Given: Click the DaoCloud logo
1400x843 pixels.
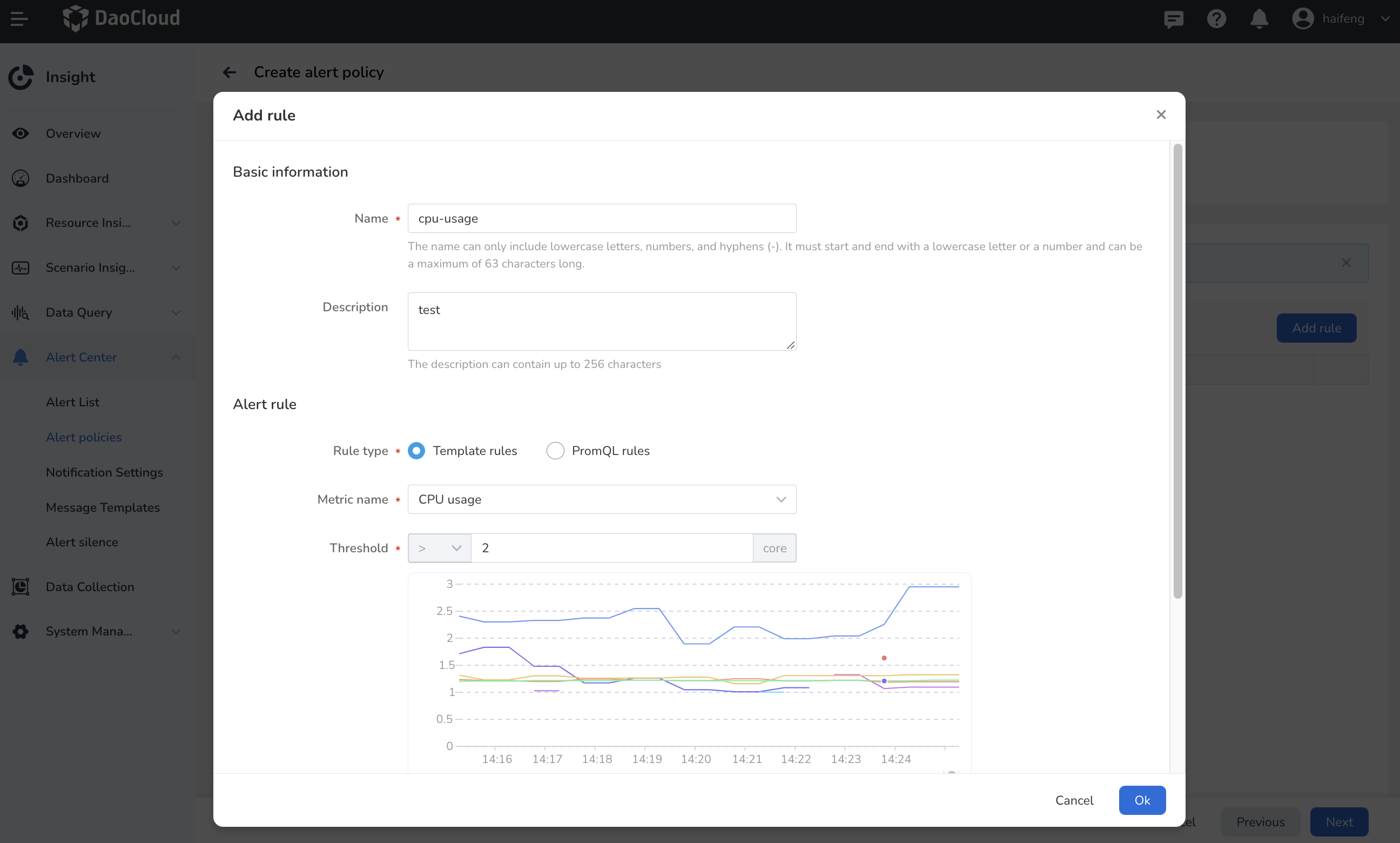Looking at the screenshot, I should [x=121, y=18].
